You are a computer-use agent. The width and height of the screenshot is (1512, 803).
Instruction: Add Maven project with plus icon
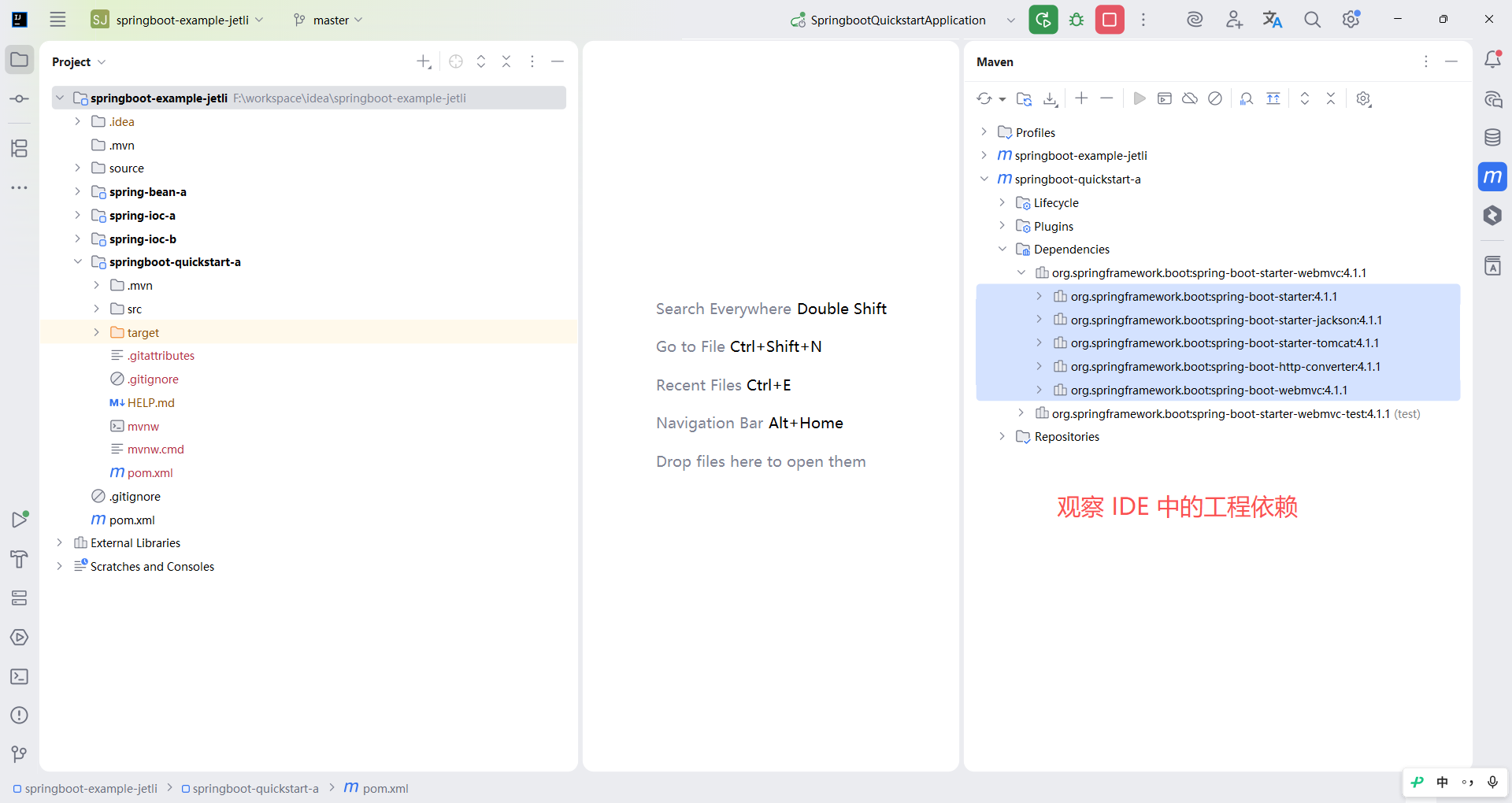point(1081,98)
